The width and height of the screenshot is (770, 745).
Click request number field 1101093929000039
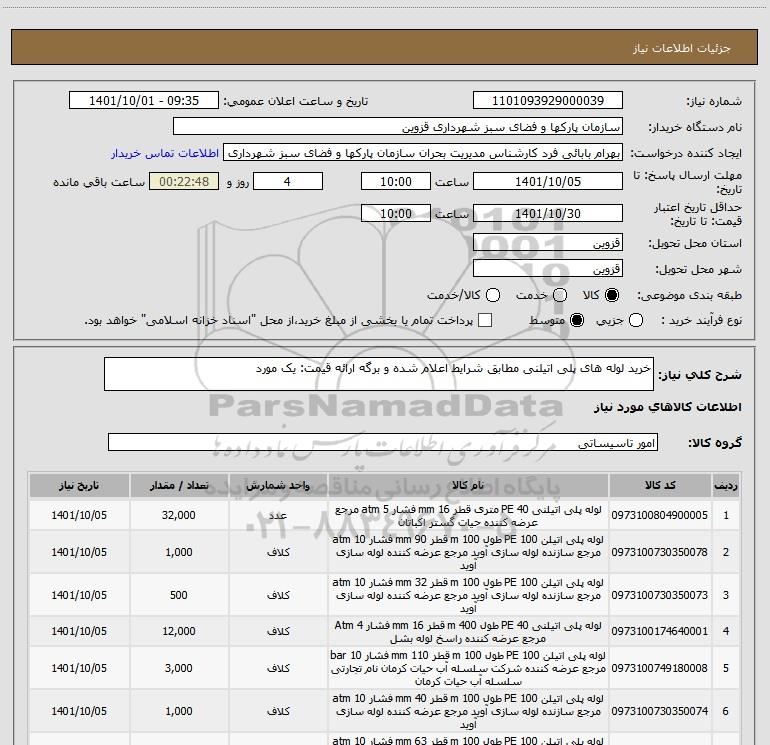(548, 101)
